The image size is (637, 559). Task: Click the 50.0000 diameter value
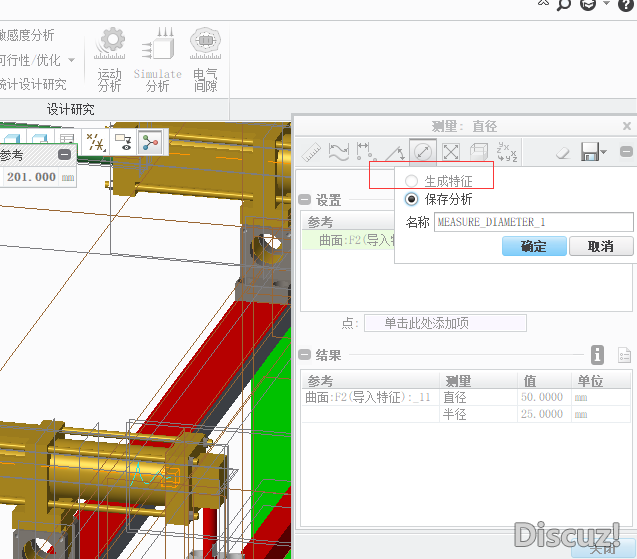tap(542, 397)
